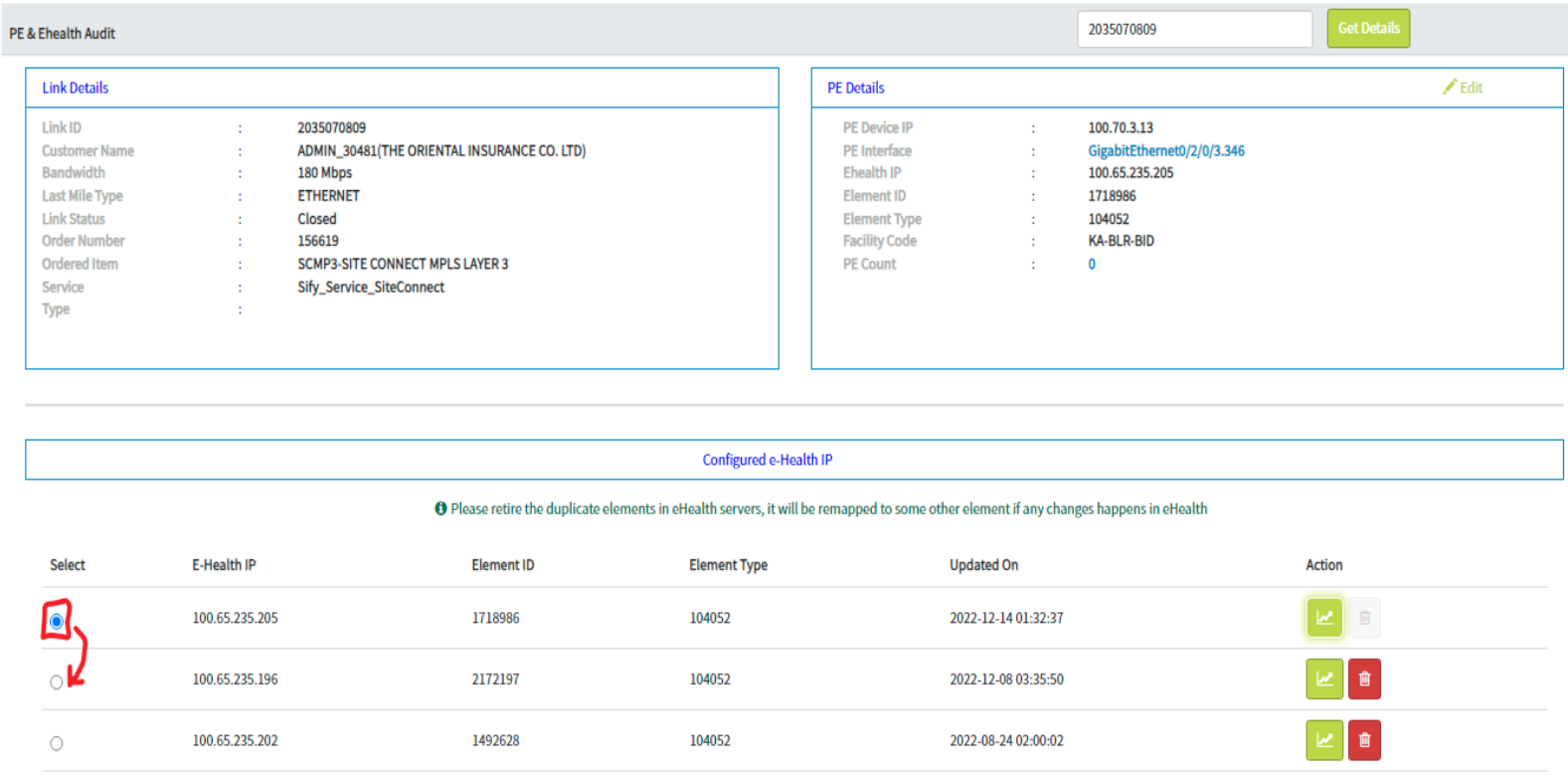Delete the 100.65.235.196 e-Health row
Image resolution: width=1568 pixels, height=779 pixels.
coord(1364,680)
